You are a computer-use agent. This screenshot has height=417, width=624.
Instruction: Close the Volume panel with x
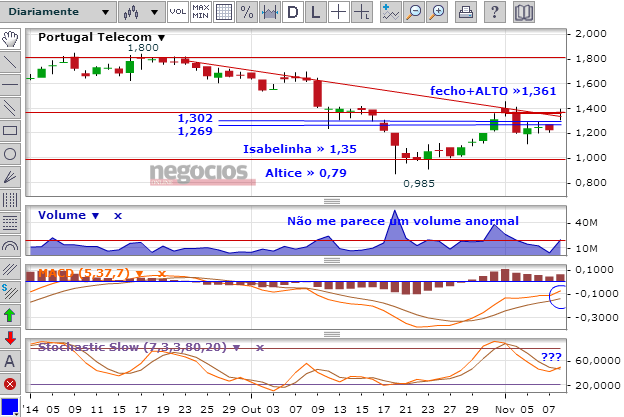[x=118, y=216]
